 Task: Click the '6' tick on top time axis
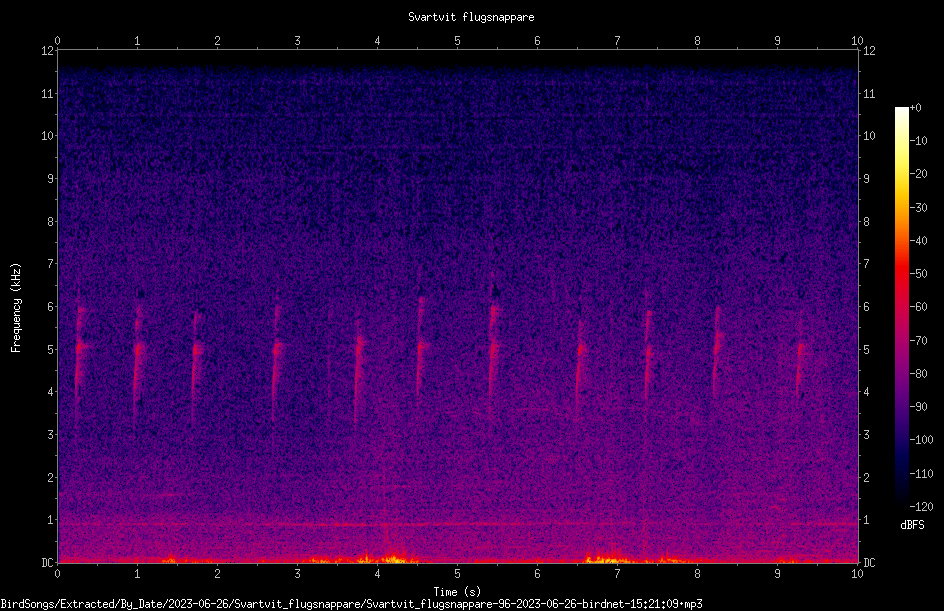point(537,41)
